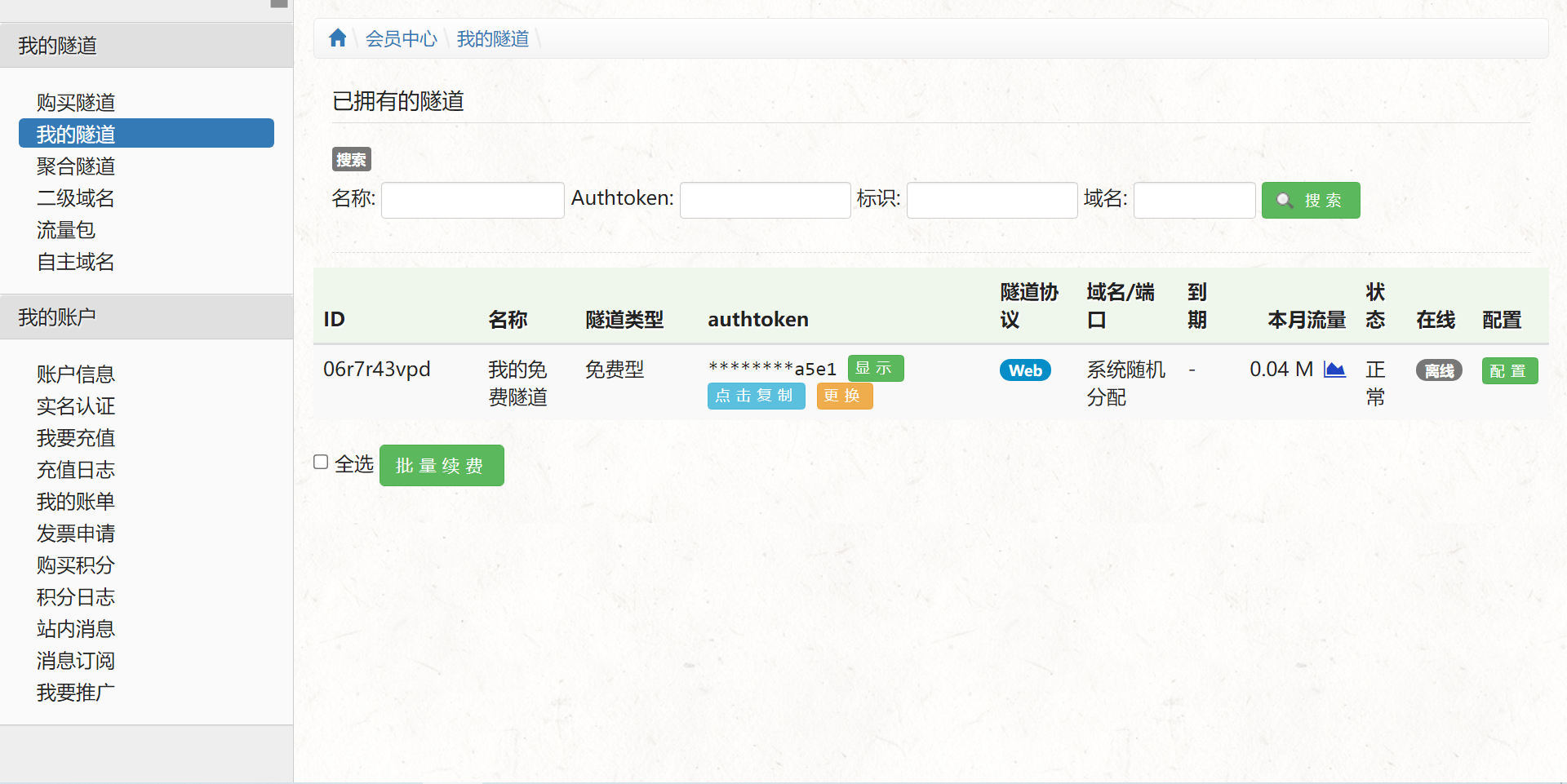This screenshot has width=1567, height=784.
Task: Click the green 搜索 search button
Action: (1311, 200)
